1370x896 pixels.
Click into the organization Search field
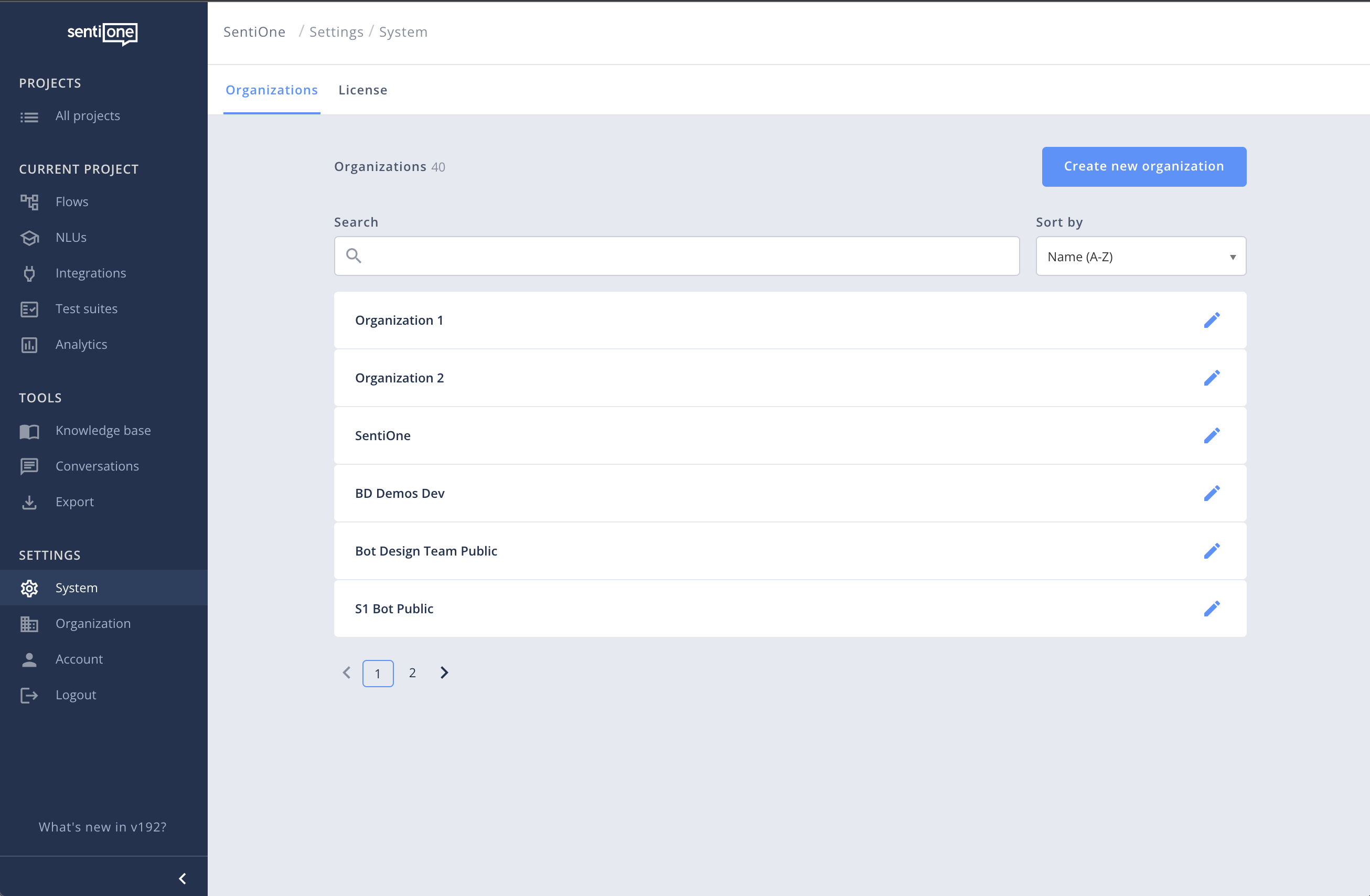(x=685, y=256)
